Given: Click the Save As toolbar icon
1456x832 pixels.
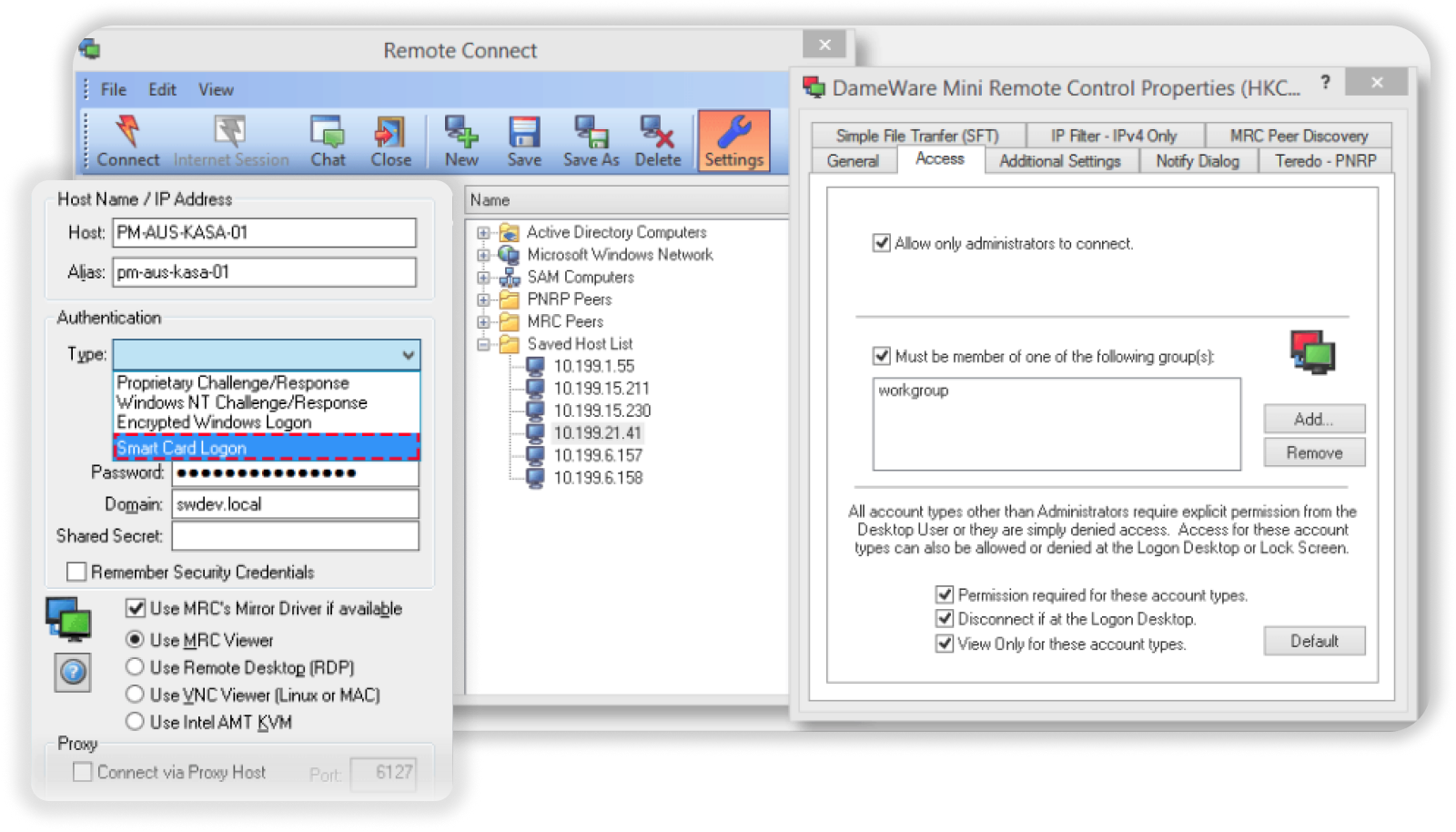Looking at the screenshot, I should (591, 132).
